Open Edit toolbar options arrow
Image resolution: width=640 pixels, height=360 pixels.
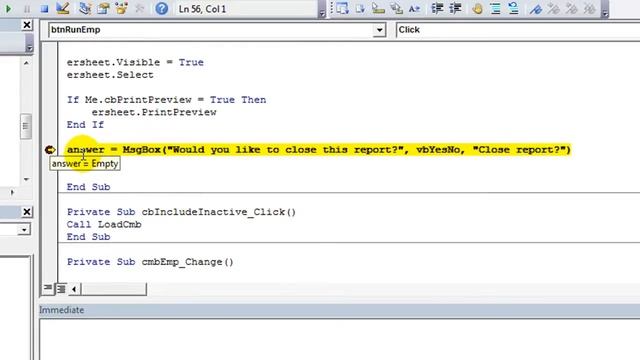coord(605,9)
